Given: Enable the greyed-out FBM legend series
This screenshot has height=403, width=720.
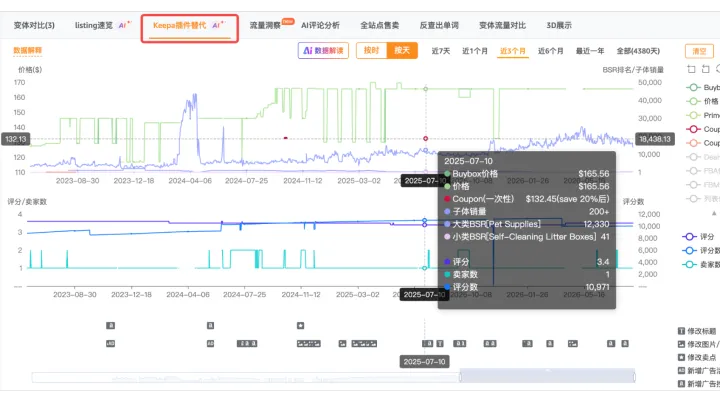Looking at the screenshot, I should 703,185.
